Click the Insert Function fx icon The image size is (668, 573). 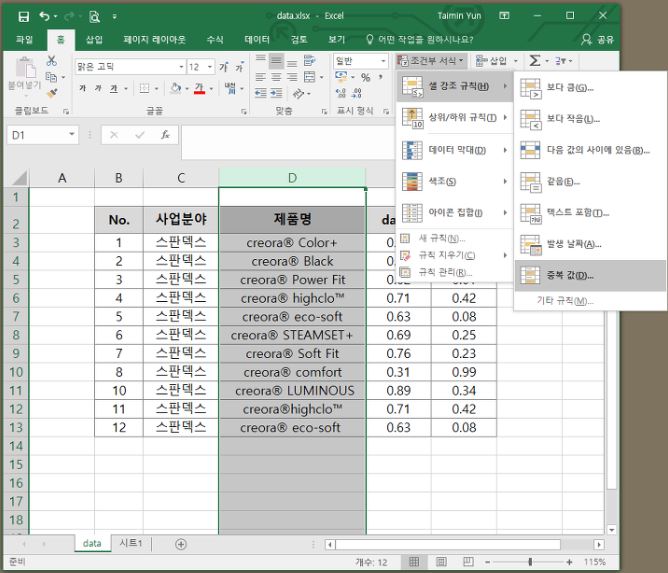coord(165,135)
